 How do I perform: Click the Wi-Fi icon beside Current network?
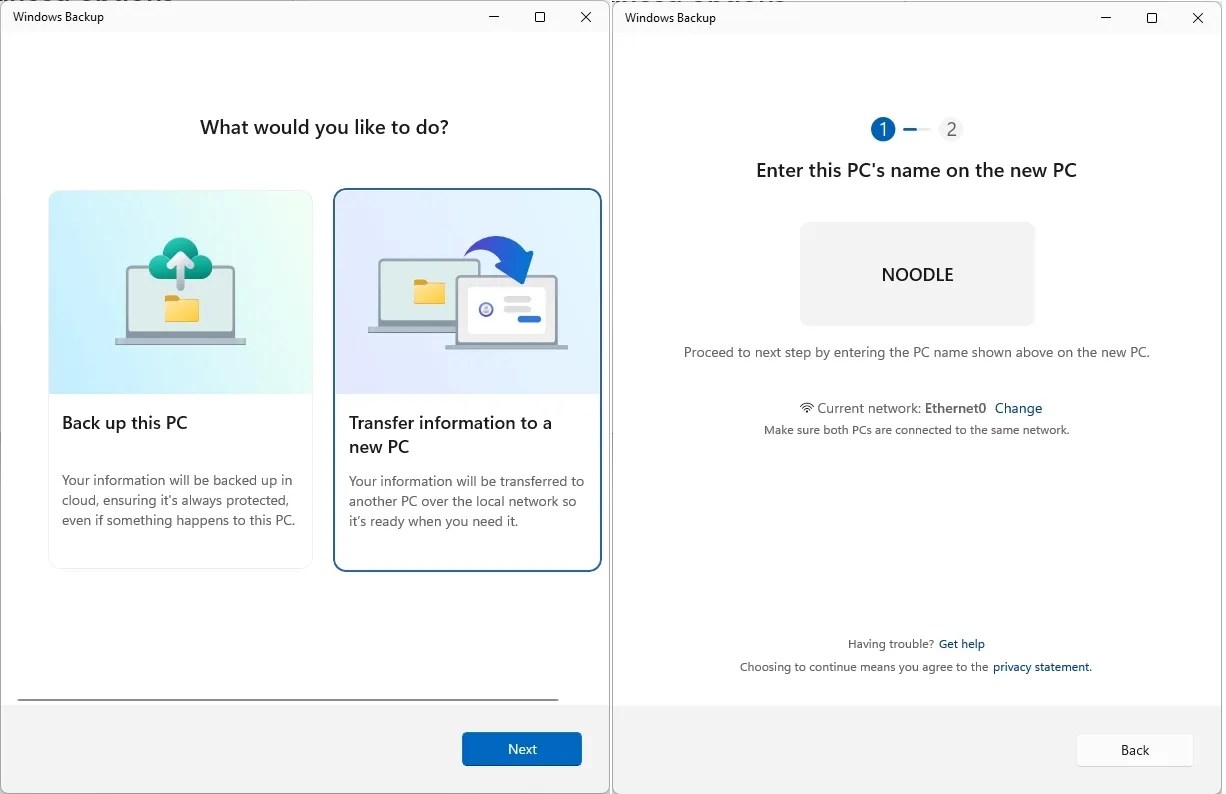tap(806, 407)
